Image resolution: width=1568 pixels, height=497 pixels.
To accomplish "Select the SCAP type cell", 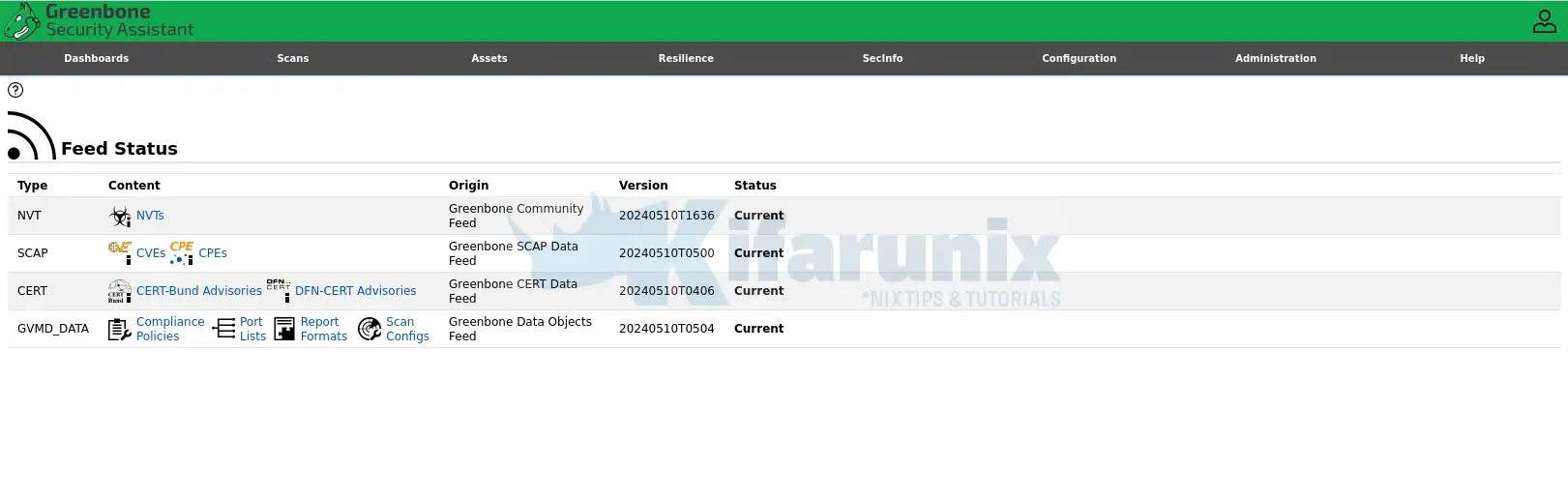I will [x=32, y=253].
